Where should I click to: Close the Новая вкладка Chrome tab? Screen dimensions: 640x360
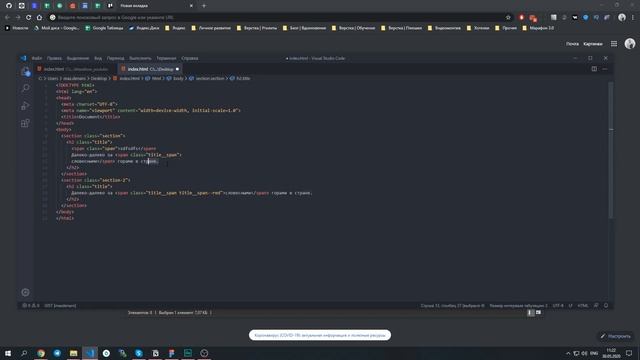(x=191, y=6)
